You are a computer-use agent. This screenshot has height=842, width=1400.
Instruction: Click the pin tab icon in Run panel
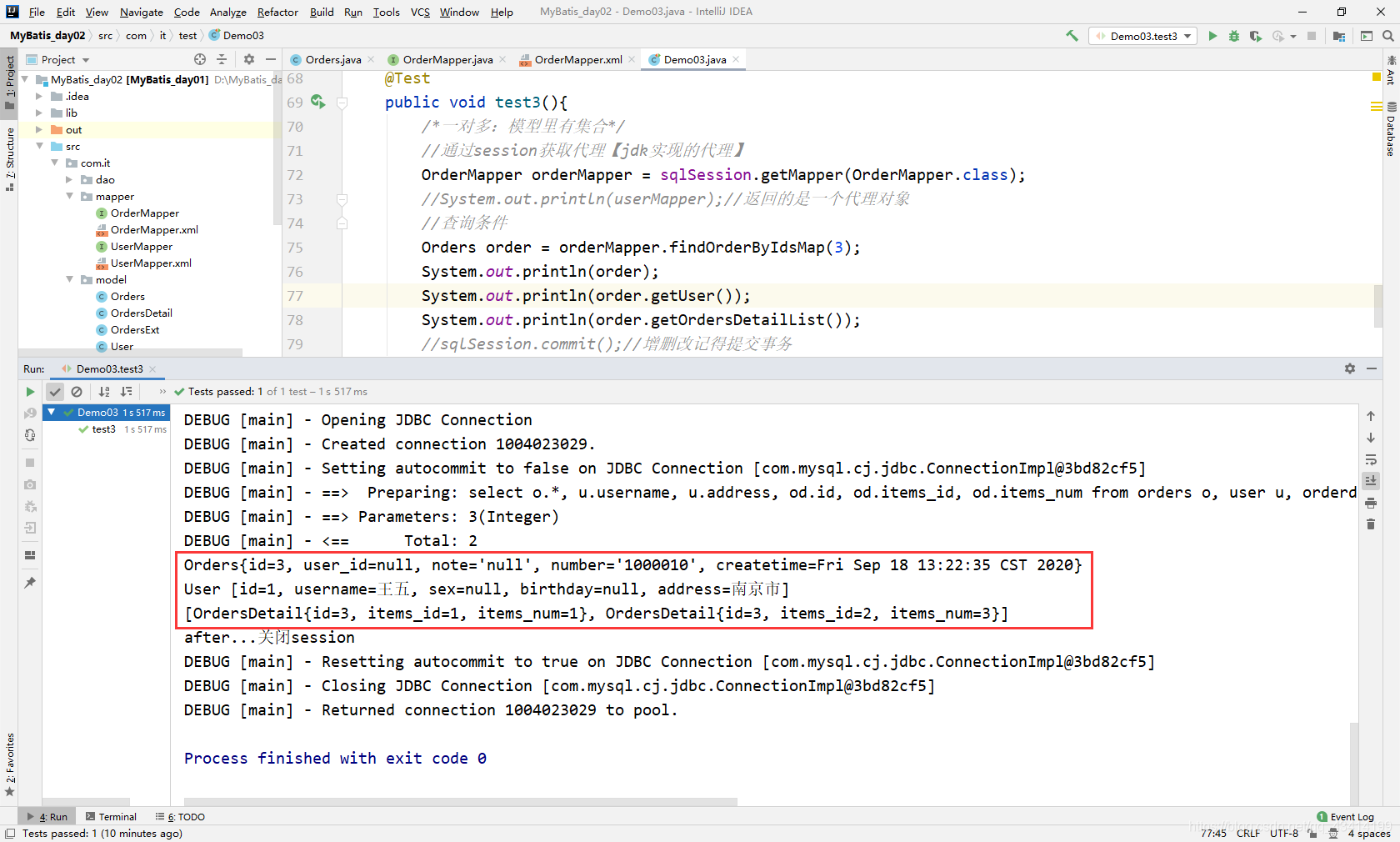(x=30, y=583)
